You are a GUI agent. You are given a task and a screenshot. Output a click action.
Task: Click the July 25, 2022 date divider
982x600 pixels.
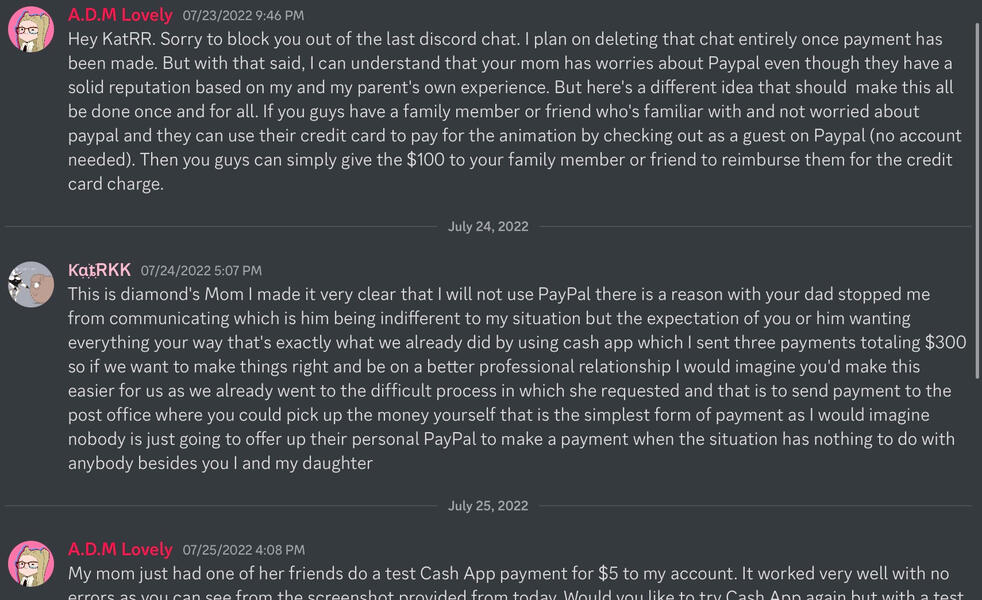point(488,506)
